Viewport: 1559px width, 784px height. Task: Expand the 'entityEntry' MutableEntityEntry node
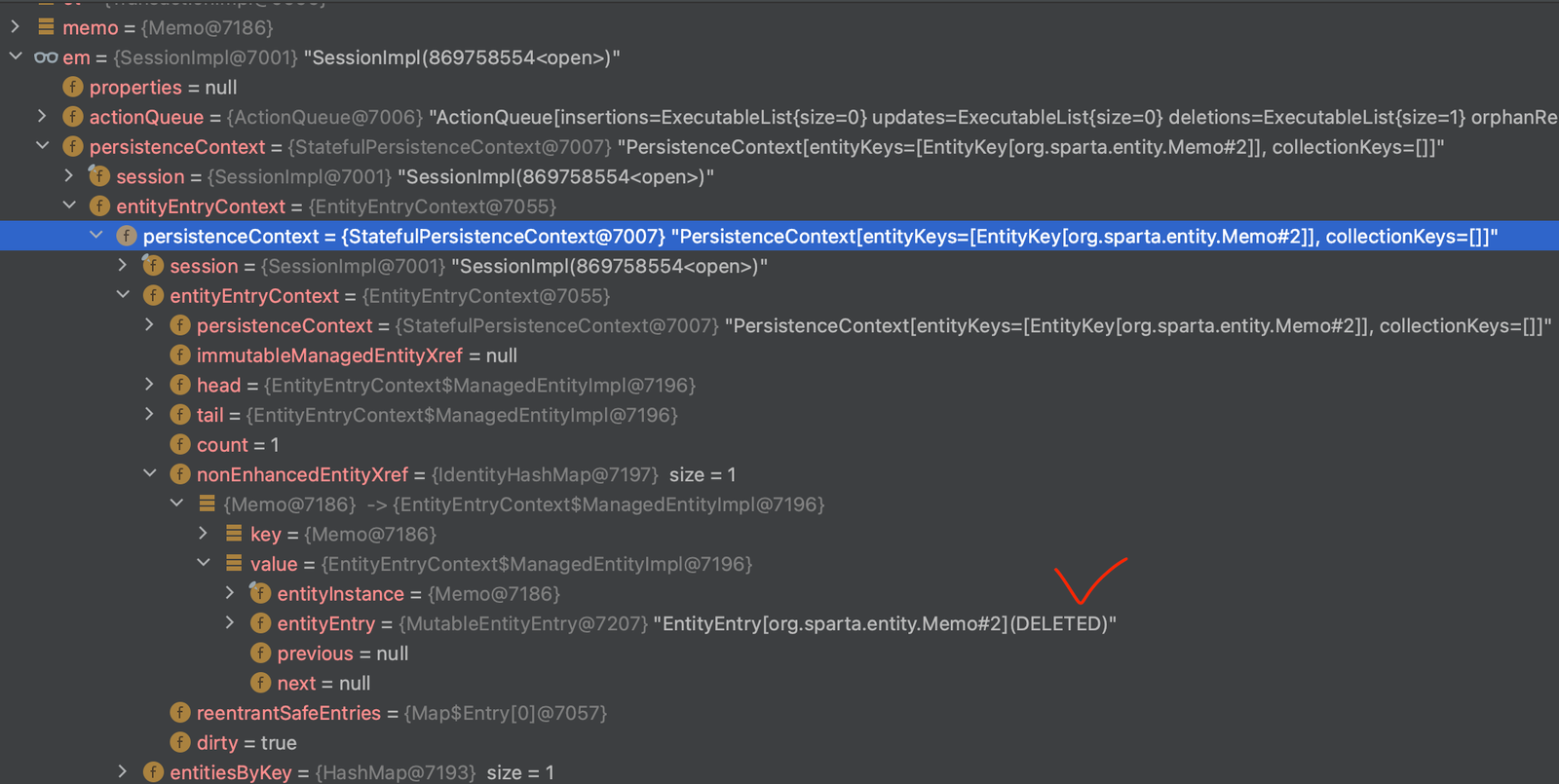point(230,623)
